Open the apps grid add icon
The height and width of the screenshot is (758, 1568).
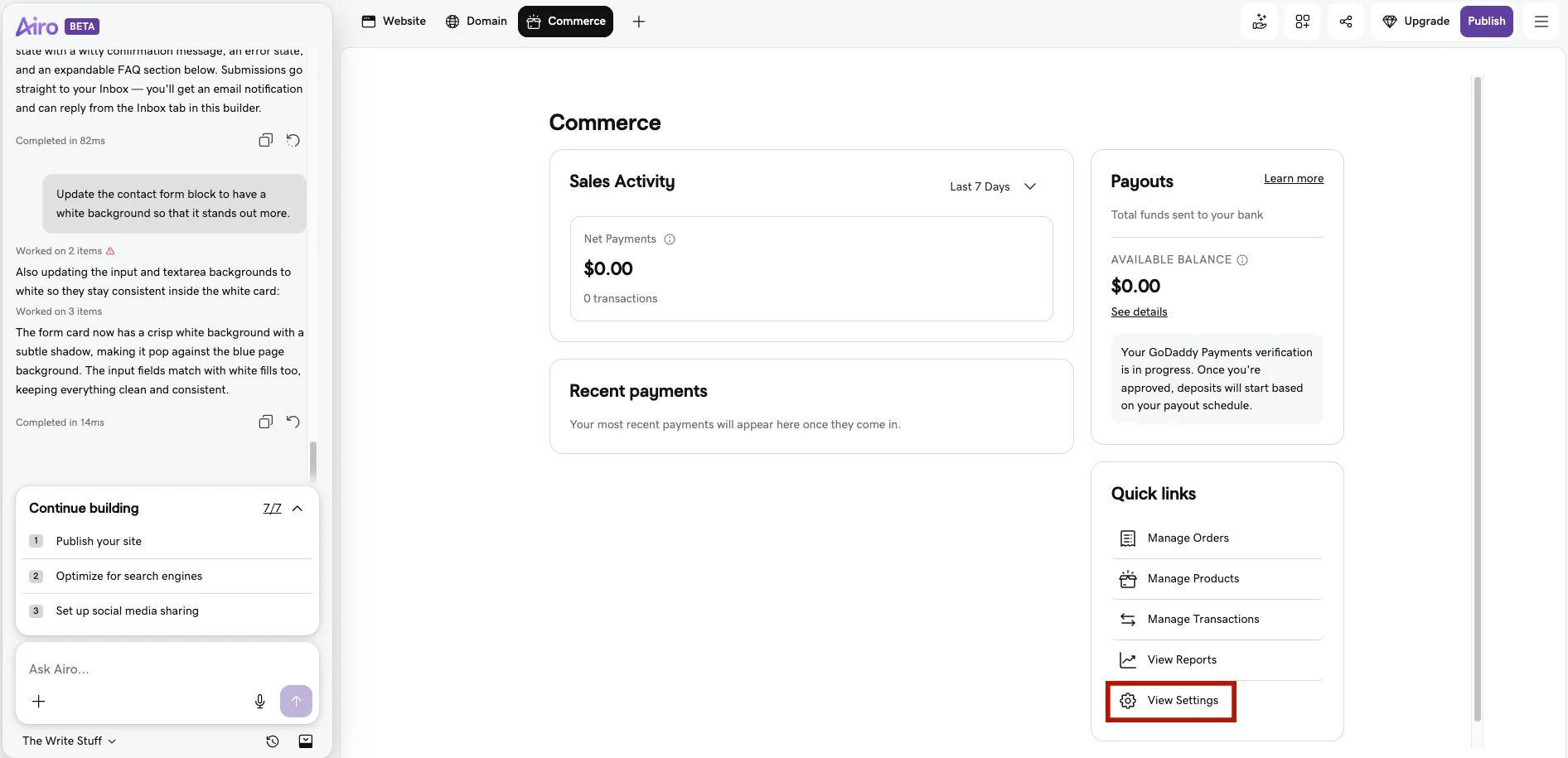(1303, 22)
